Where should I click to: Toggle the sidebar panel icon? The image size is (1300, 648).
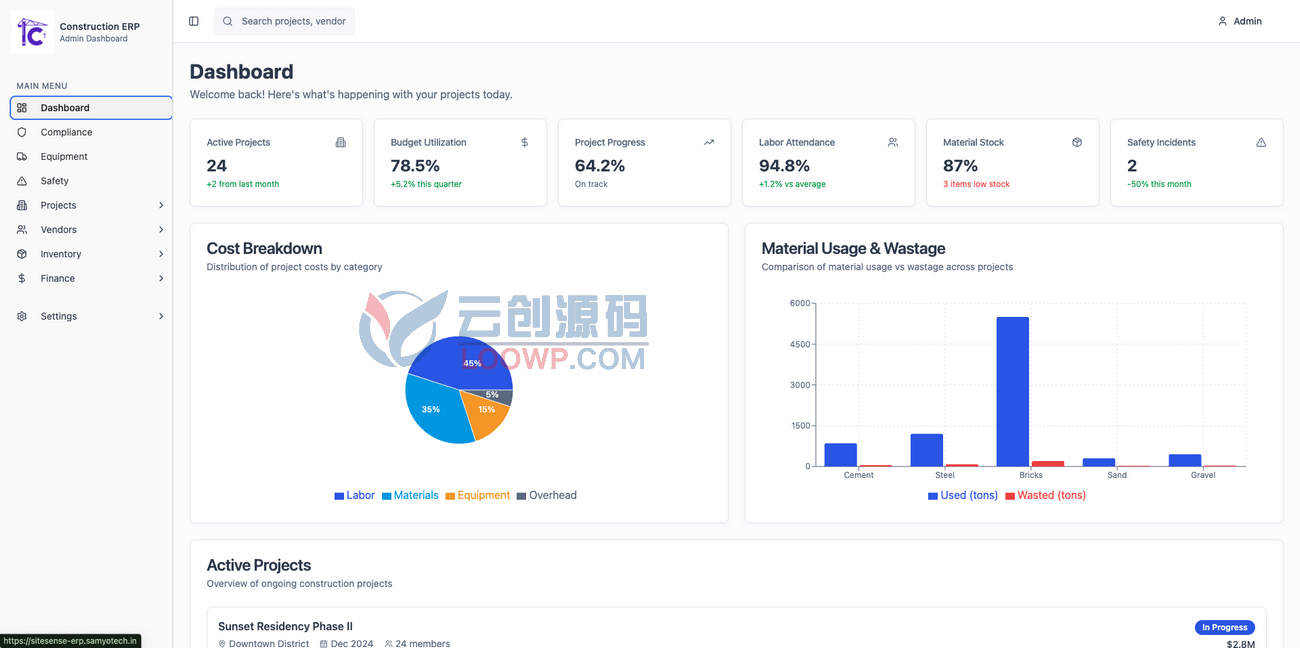coord(194,21)
